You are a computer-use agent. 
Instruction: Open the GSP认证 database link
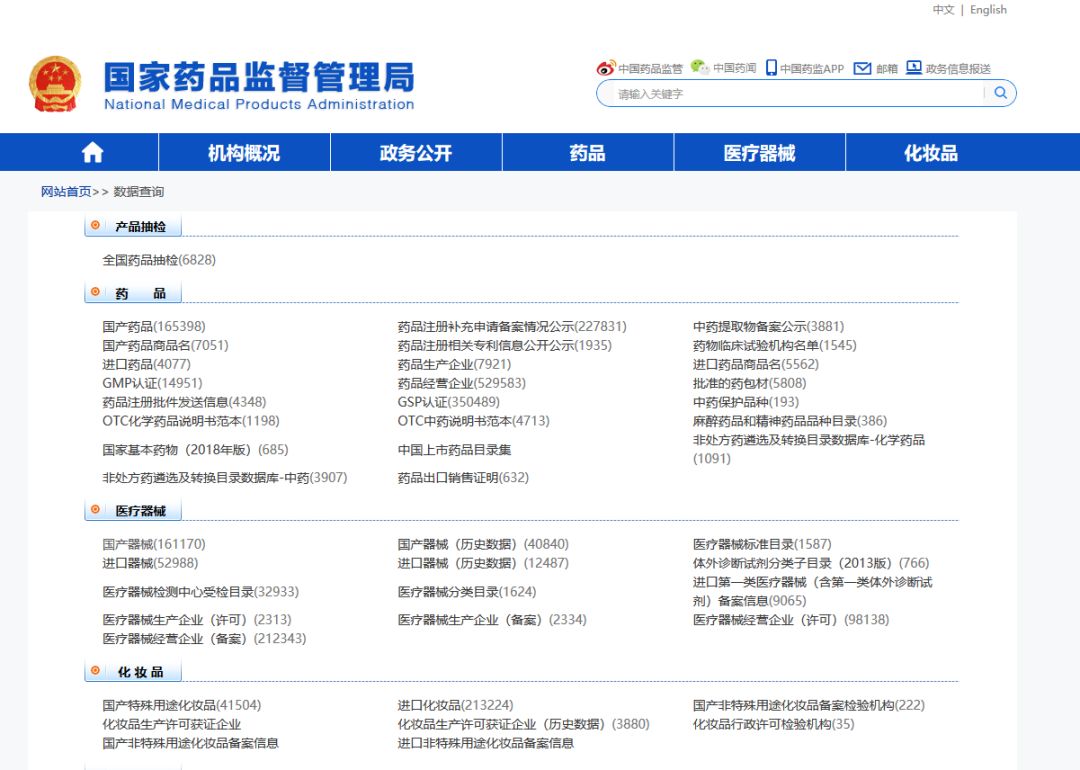[448, 402]
